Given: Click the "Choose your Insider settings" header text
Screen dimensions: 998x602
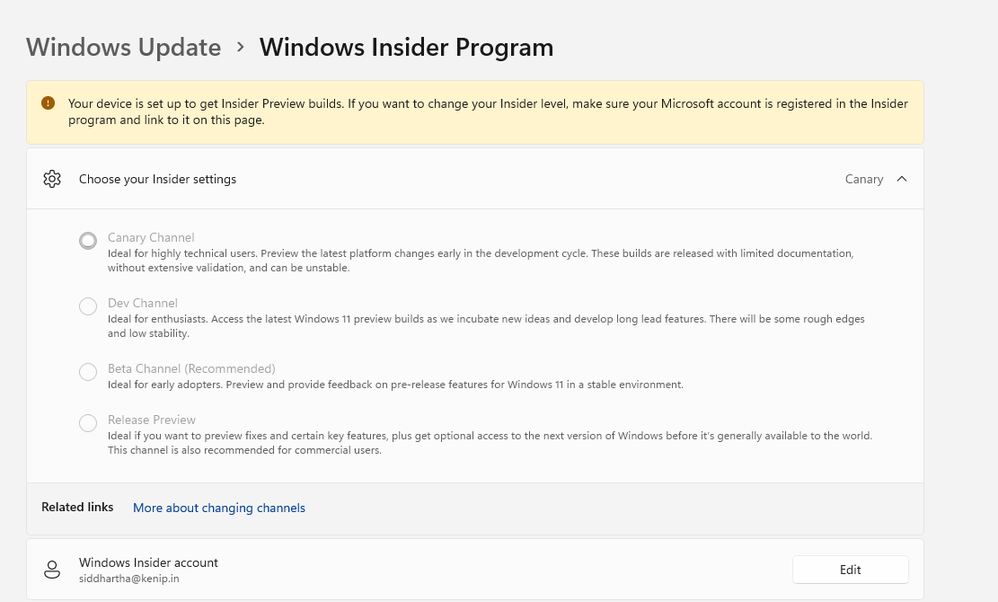Looking at the screenshot, I should tap(158, 179).
